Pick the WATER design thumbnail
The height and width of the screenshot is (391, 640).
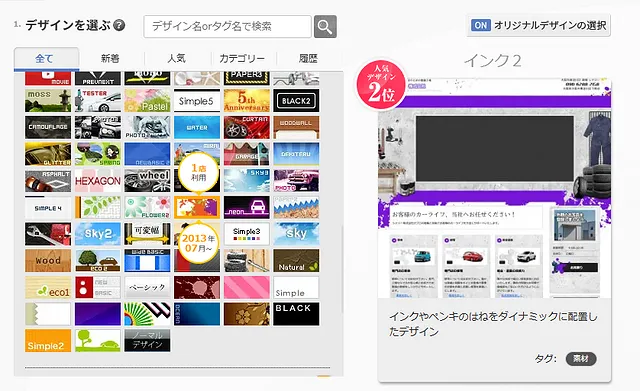click(x=197, y=127)
